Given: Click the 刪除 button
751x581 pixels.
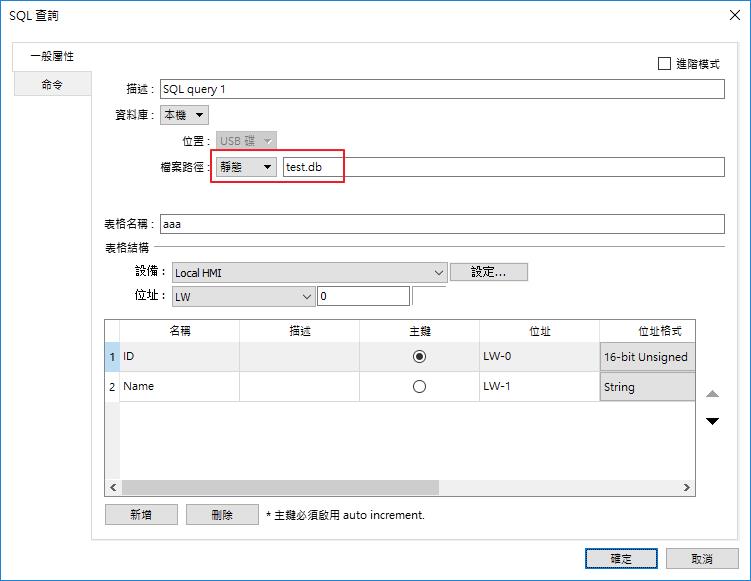Looking at the screenshot, I should point(222,515).
